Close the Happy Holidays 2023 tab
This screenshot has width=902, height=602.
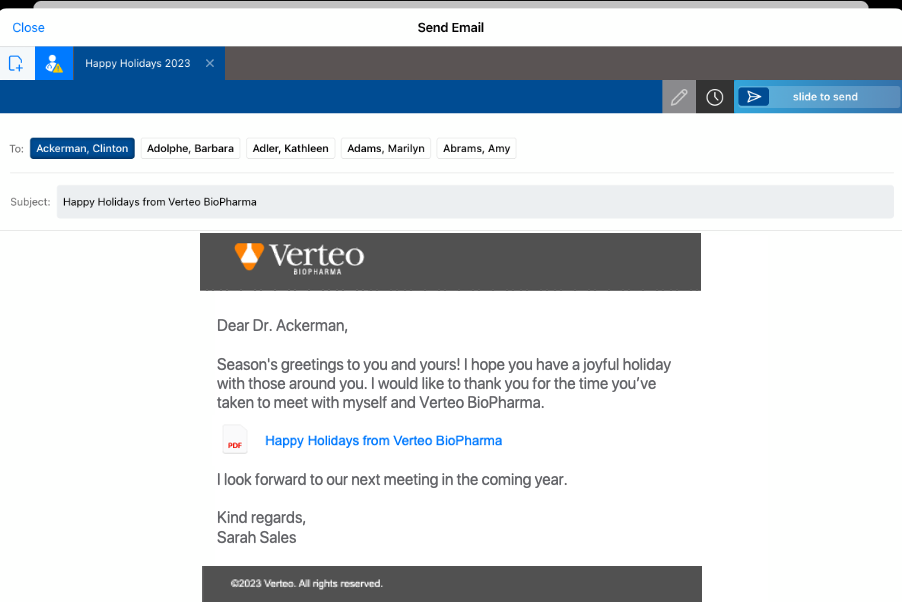pyautogui.click(x=210, y=63)
